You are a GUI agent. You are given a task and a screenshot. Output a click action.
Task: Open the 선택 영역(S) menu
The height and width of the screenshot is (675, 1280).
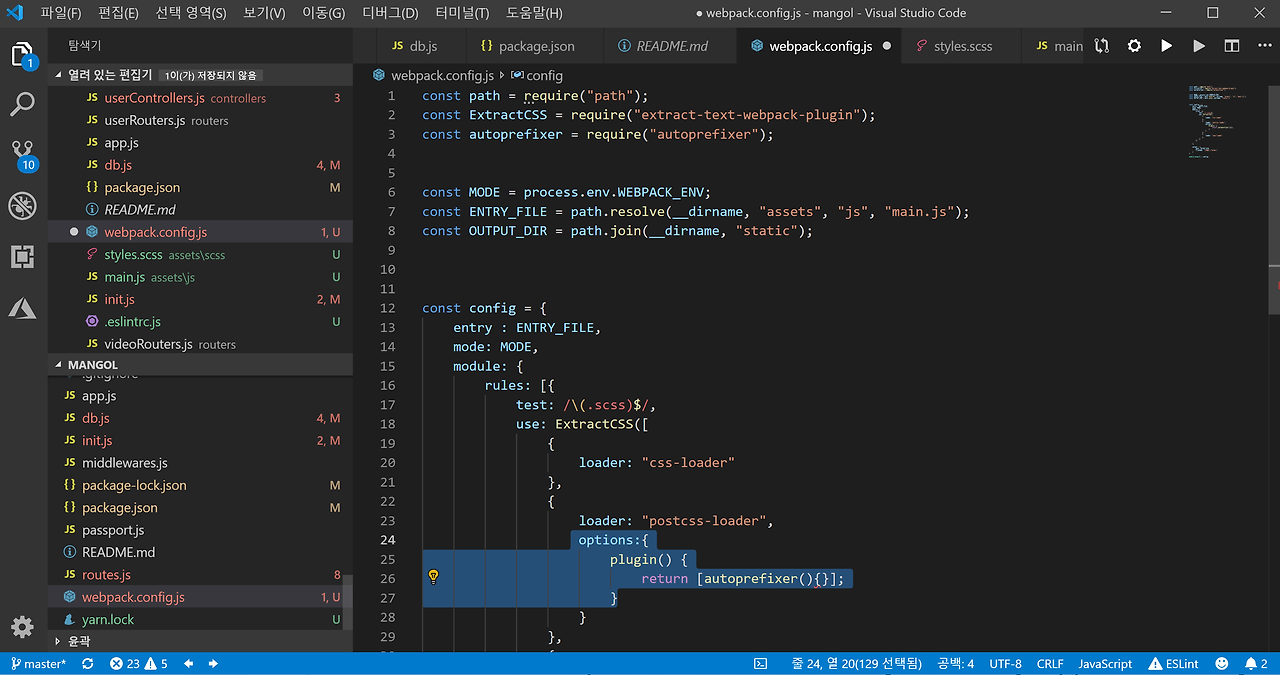pos(191,13)
